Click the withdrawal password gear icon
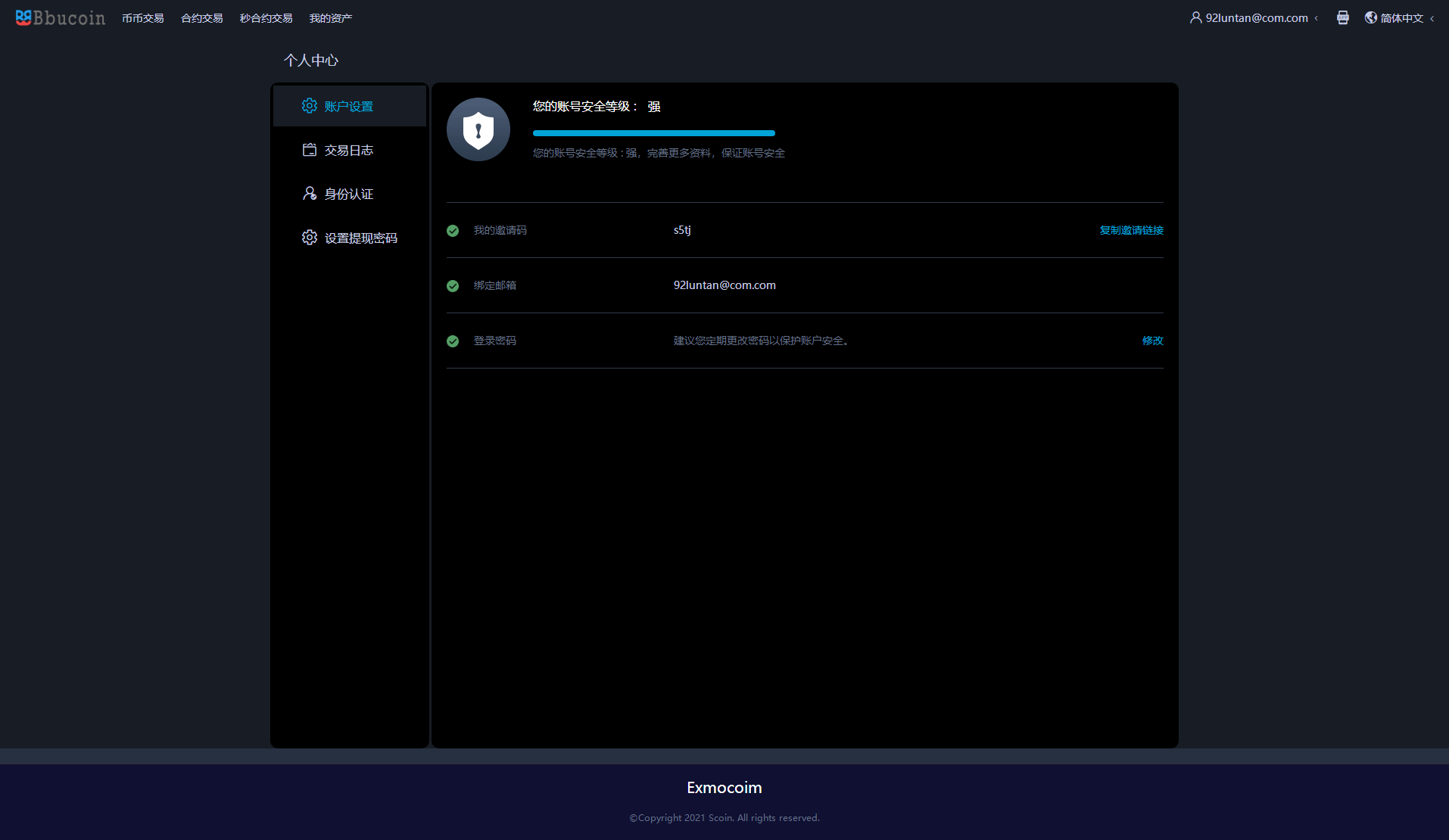1449x840 pixels. click(309, 238)
